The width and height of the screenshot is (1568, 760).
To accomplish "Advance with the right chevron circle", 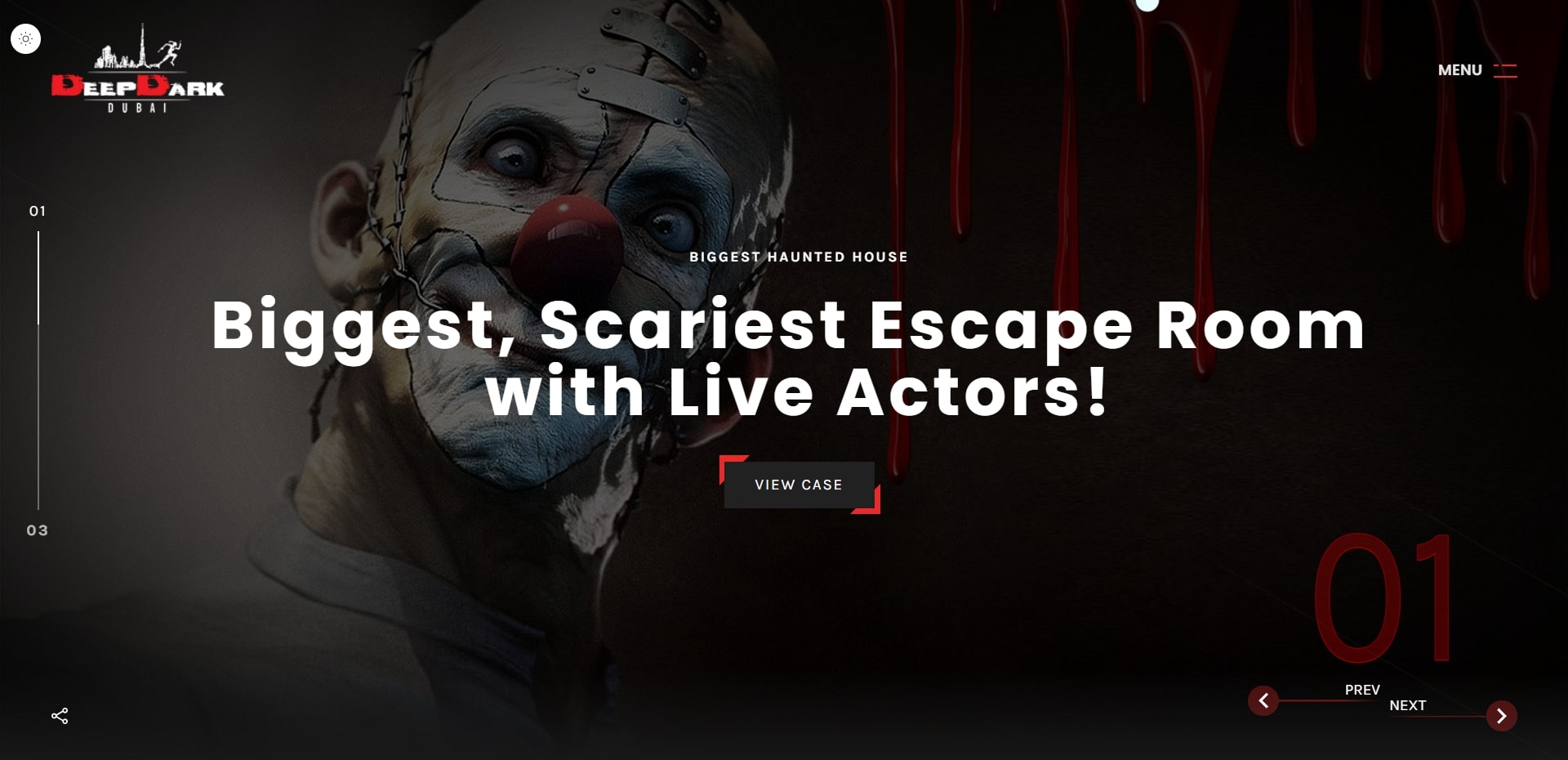I will point(1501,716).
